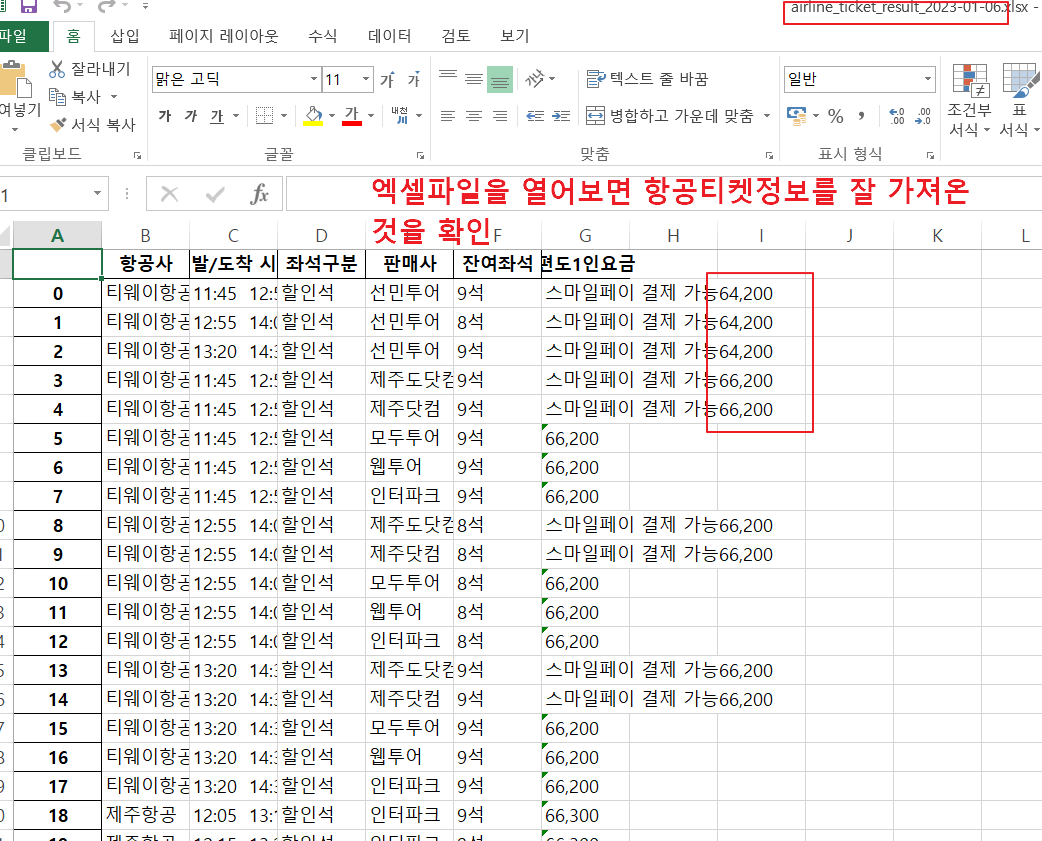Click the formula bar confirm check icon
Image resolution: width=1042 pixels, height=841 pixels.
pyautogui.click(x=215, y=195)
